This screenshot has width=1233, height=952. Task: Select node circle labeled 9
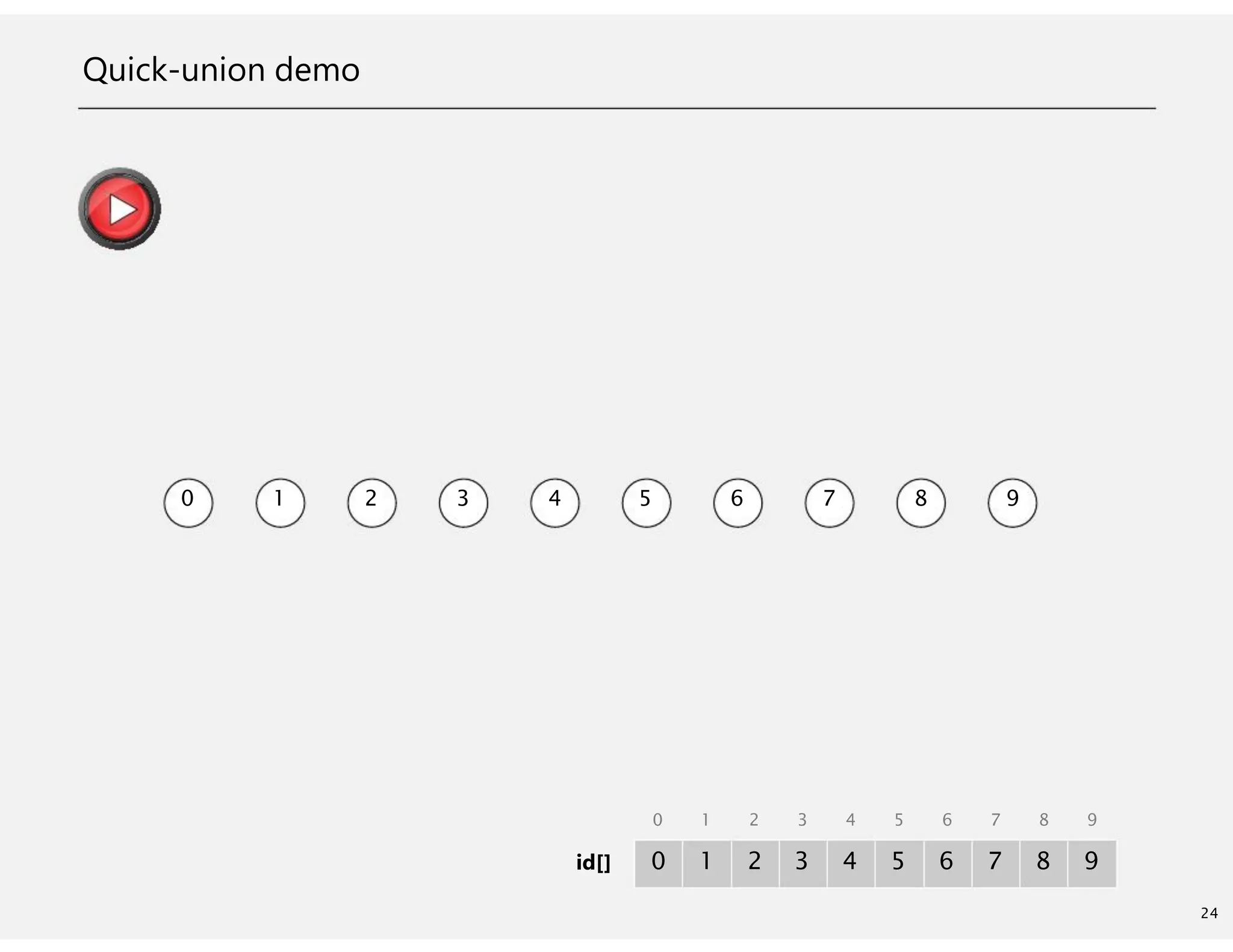[x=1012, y=502]
